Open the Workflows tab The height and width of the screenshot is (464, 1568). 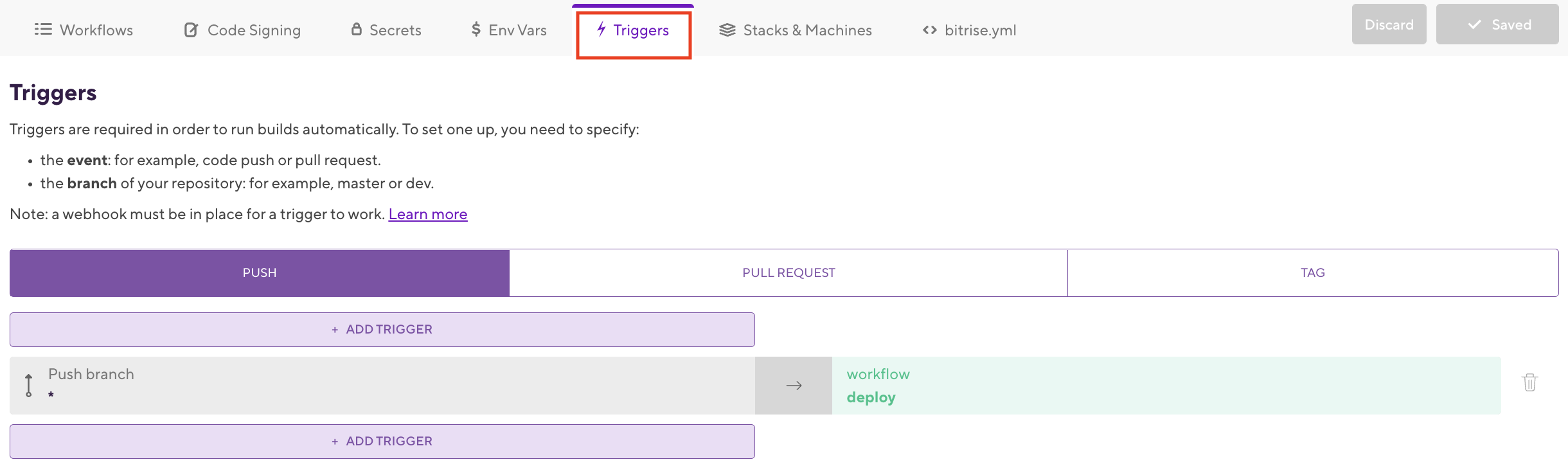96,30
